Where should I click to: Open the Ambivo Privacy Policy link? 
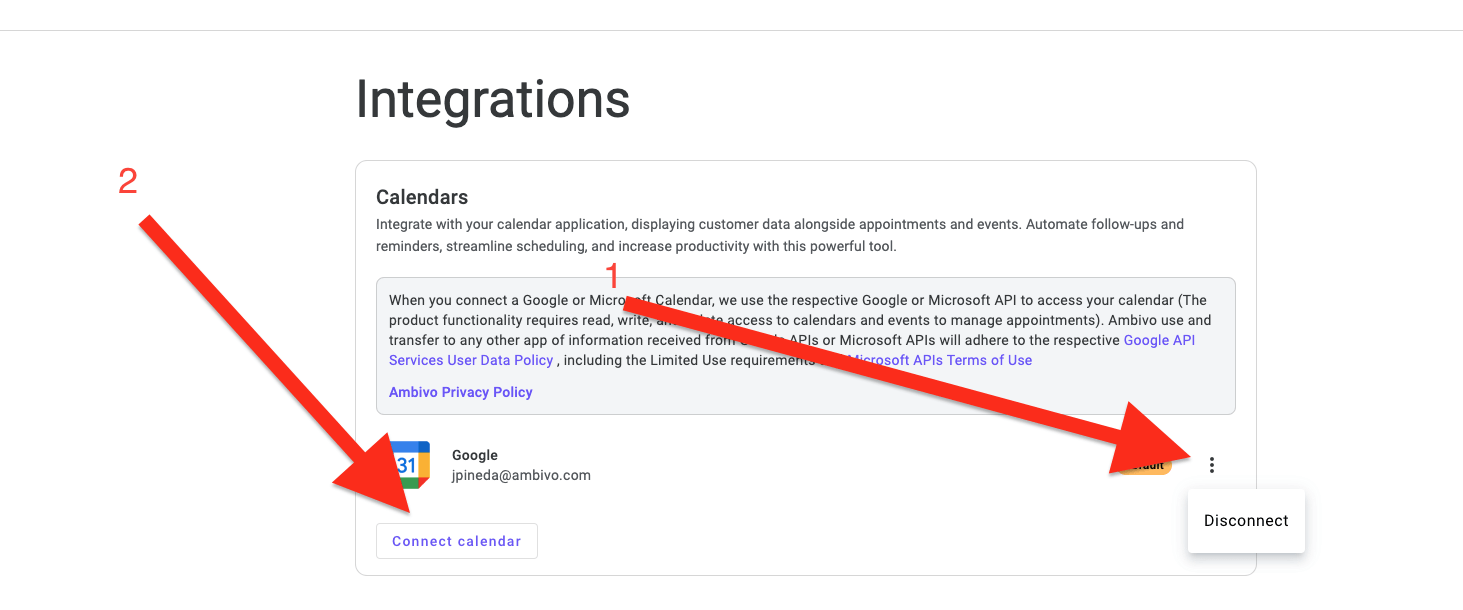461,392
